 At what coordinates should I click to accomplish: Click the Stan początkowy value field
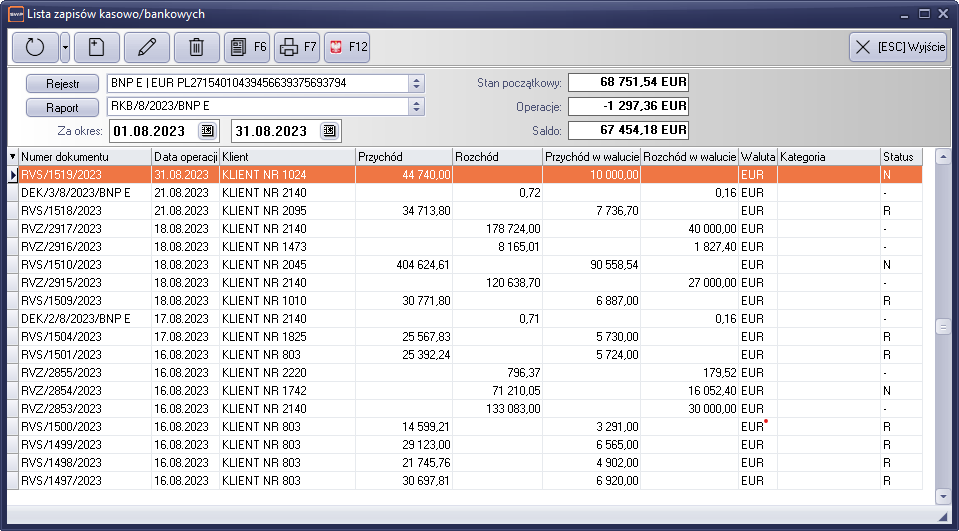click(628, 82)
